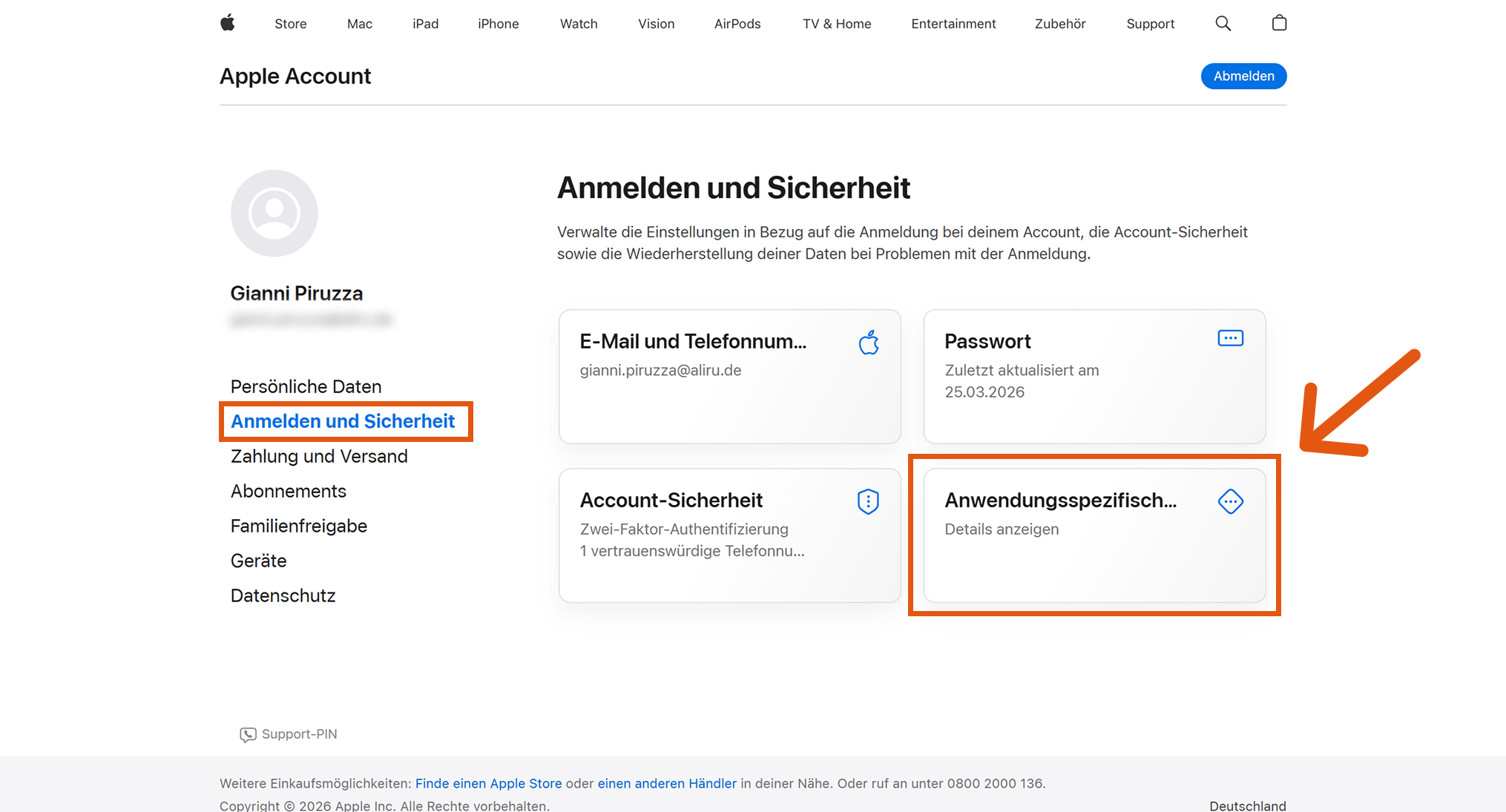Click the password ellipsis icon on Passwort card

coord(1230,338)
